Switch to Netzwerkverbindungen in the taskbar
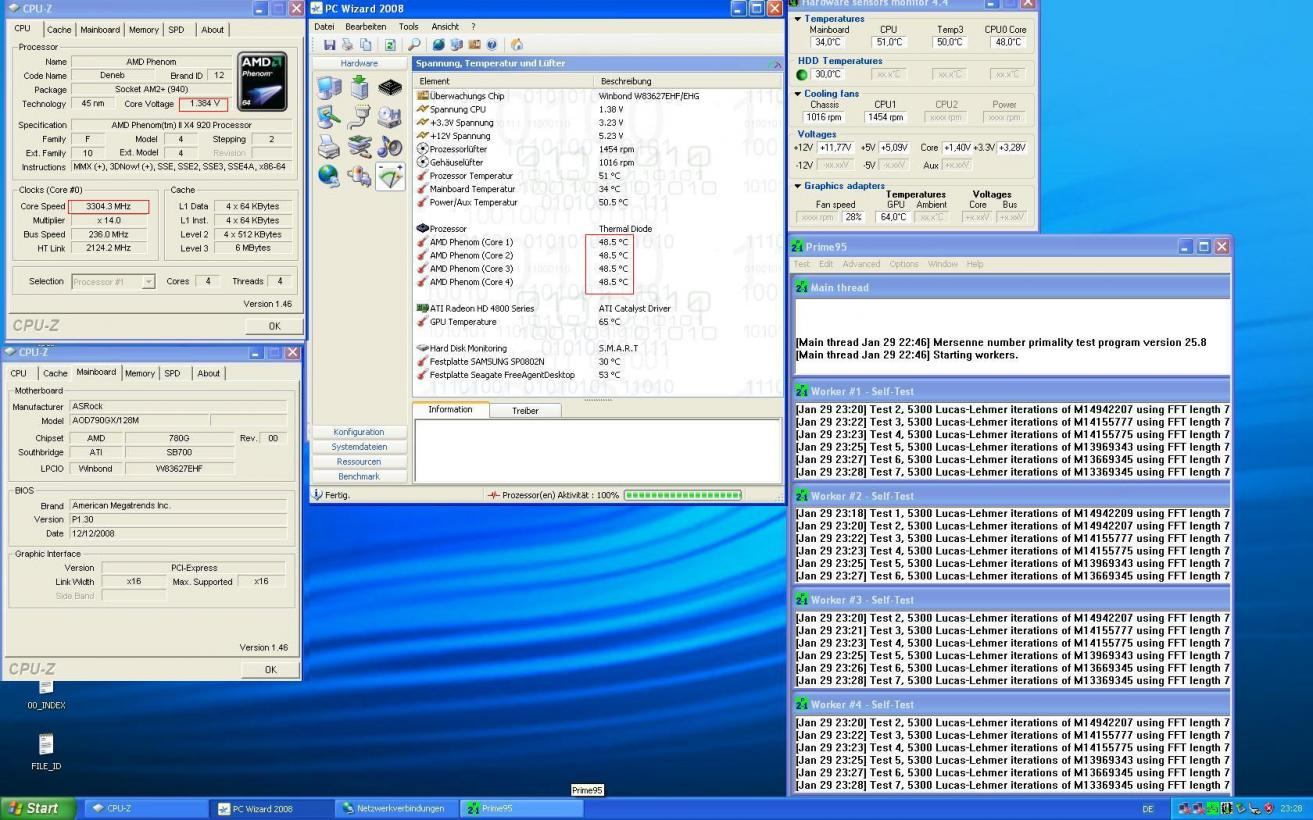The image size is (1313, 820). (397, 808)
